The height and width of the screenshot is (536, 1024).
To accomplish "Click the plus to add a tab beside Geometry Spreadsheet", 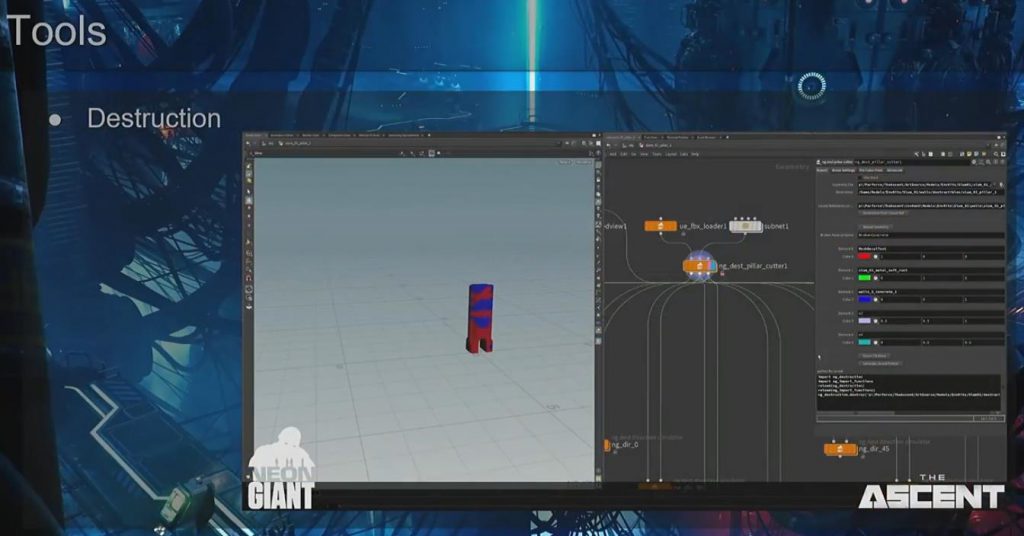I will click(429, 135).
